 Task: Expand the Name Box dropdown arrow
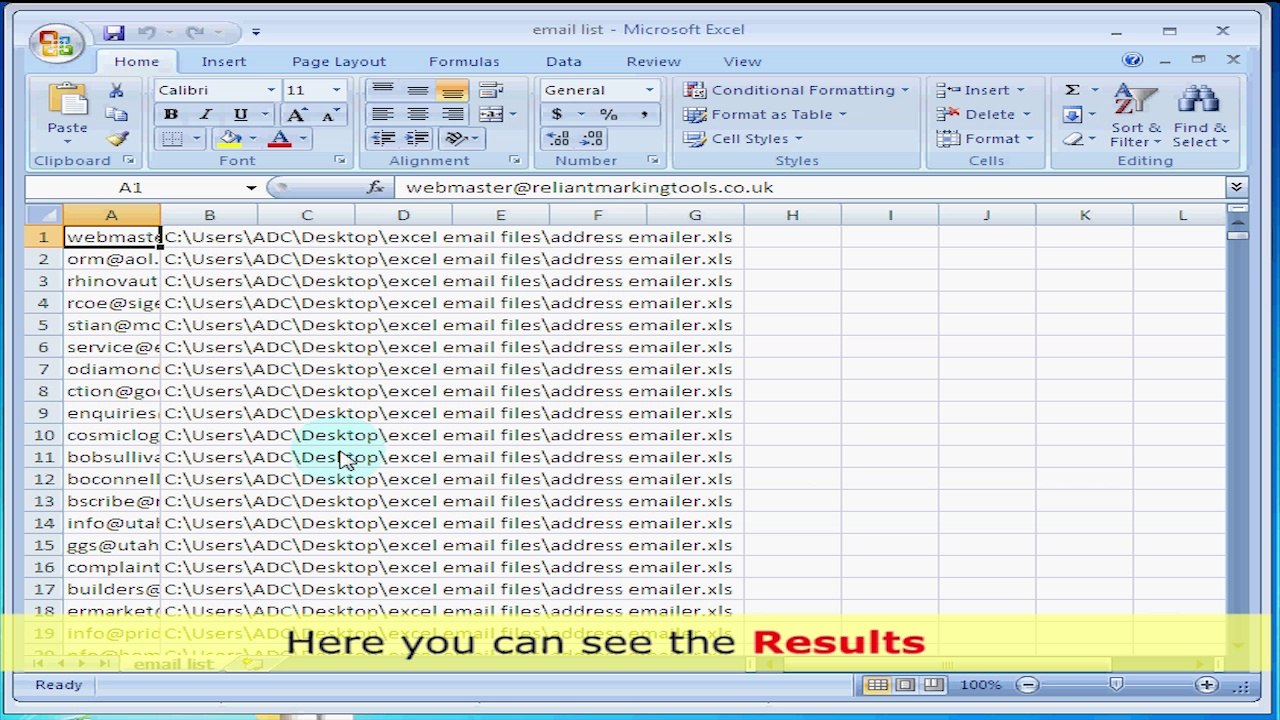251,187
